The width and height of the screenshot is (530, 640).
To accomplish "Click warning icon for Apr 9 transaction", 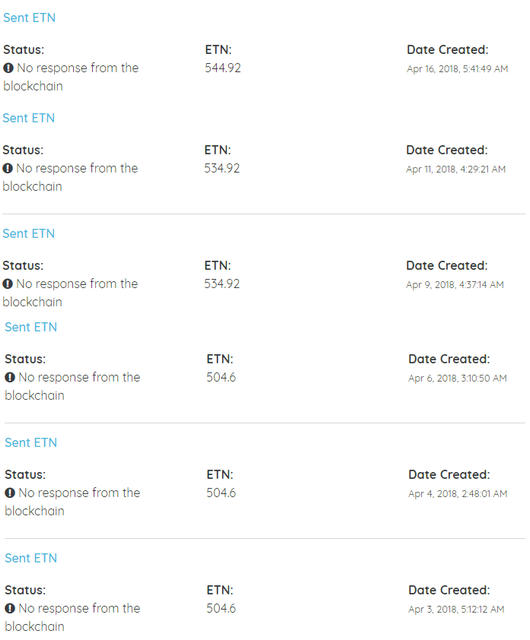I will tap(7, 284).
